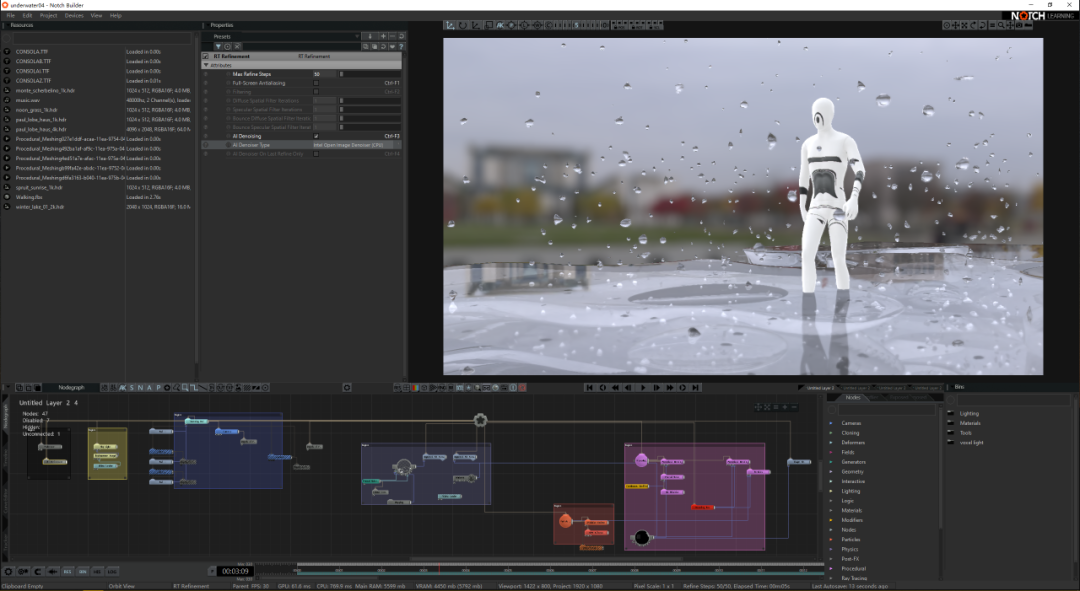Open the Project menu
This screenshot has width=1080, height=591.
[48, 15]
